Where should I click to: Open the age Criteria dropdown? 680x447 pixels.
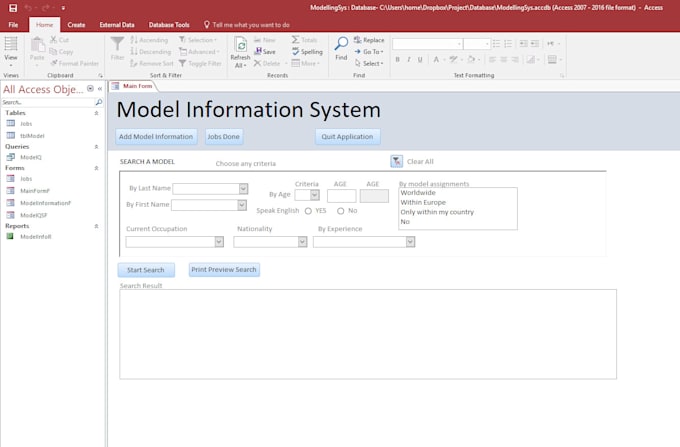(315, 195)
